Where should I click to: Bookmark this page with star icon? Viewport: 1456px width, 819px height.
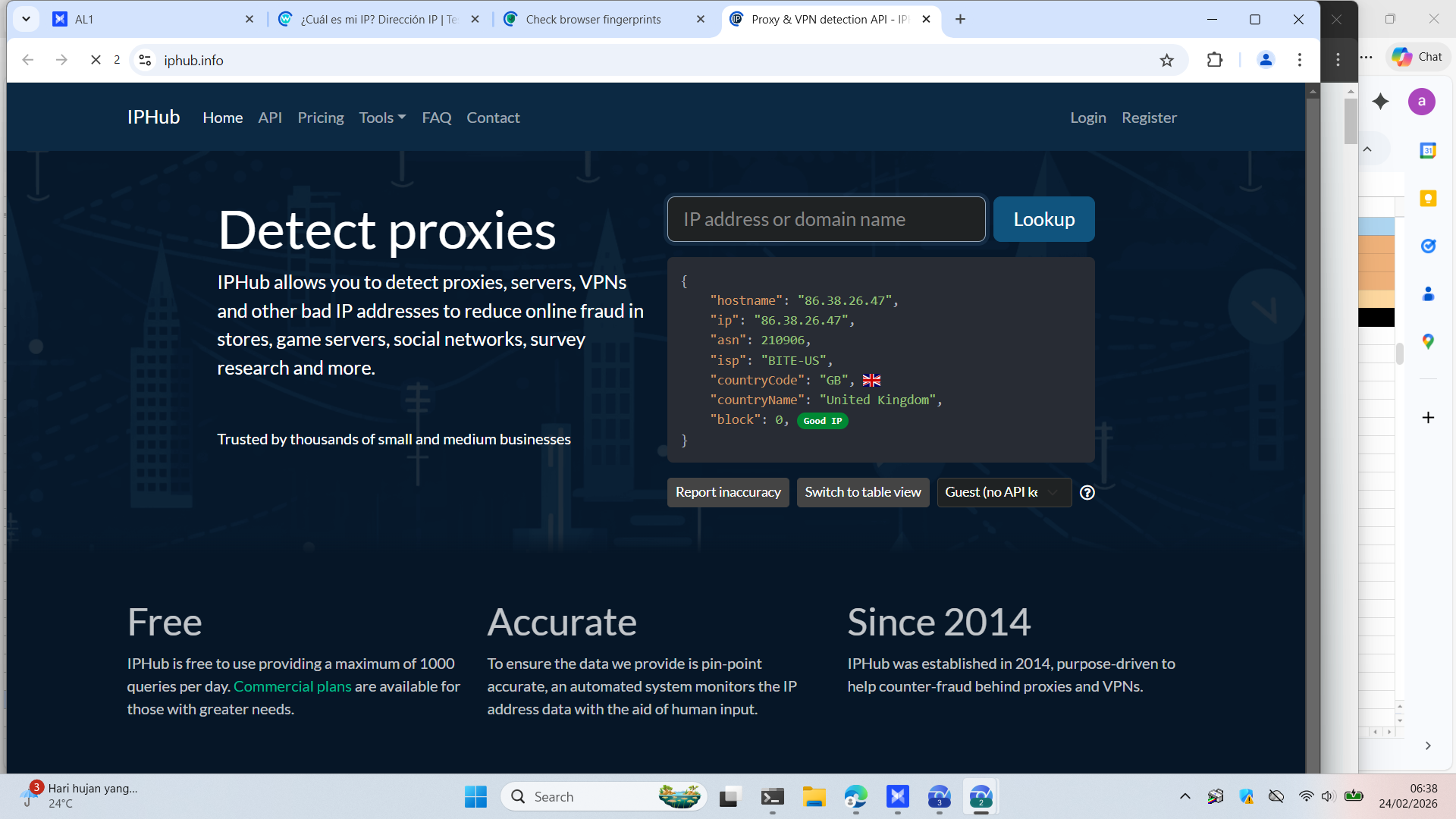point(1166,60)
